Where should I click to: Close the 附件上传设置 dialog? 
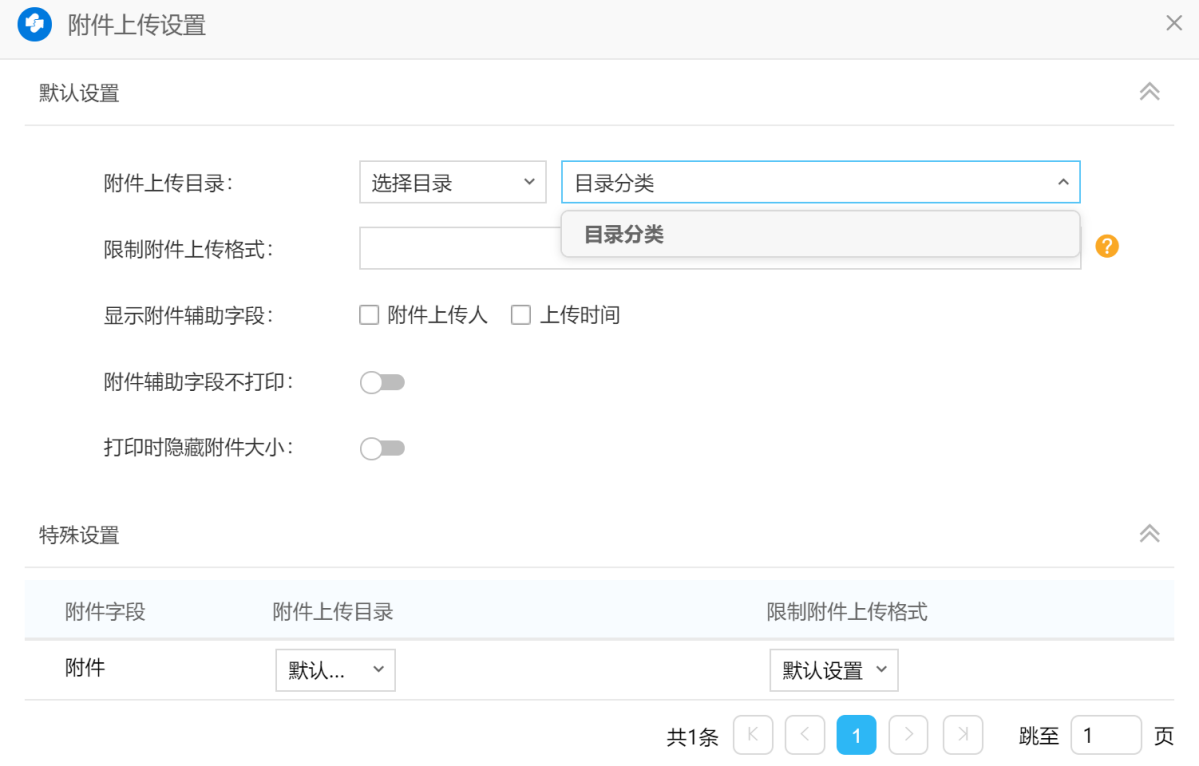1174,23
